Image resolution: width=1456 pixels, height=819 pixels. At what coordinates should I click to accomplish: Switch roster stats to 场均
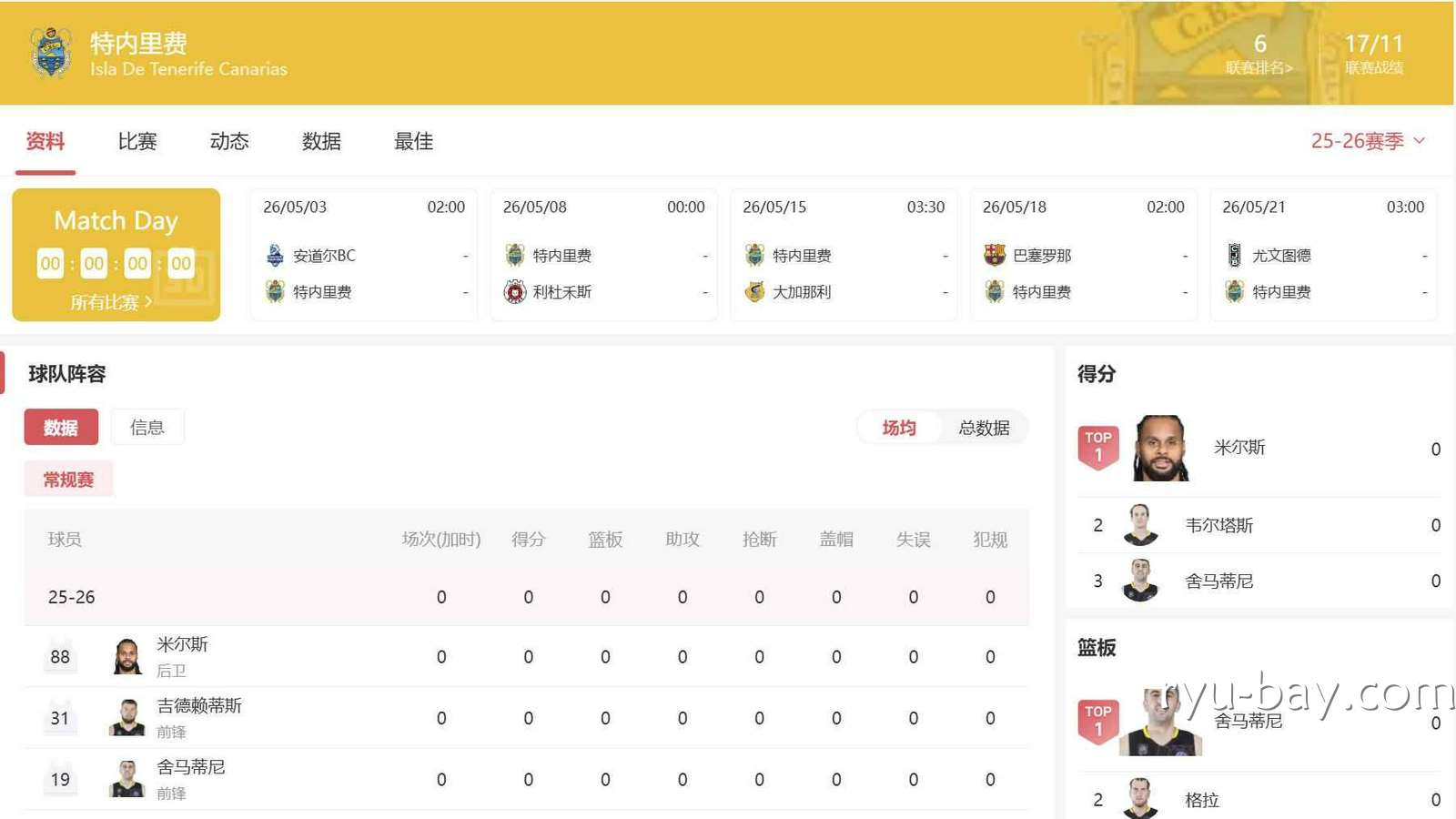[x=899, y=428]
